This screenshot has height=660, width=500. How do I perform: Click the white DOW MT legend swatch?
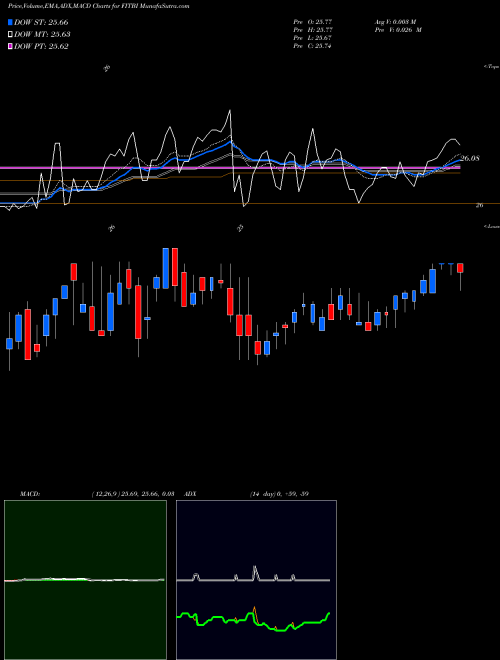click(10, 35)
